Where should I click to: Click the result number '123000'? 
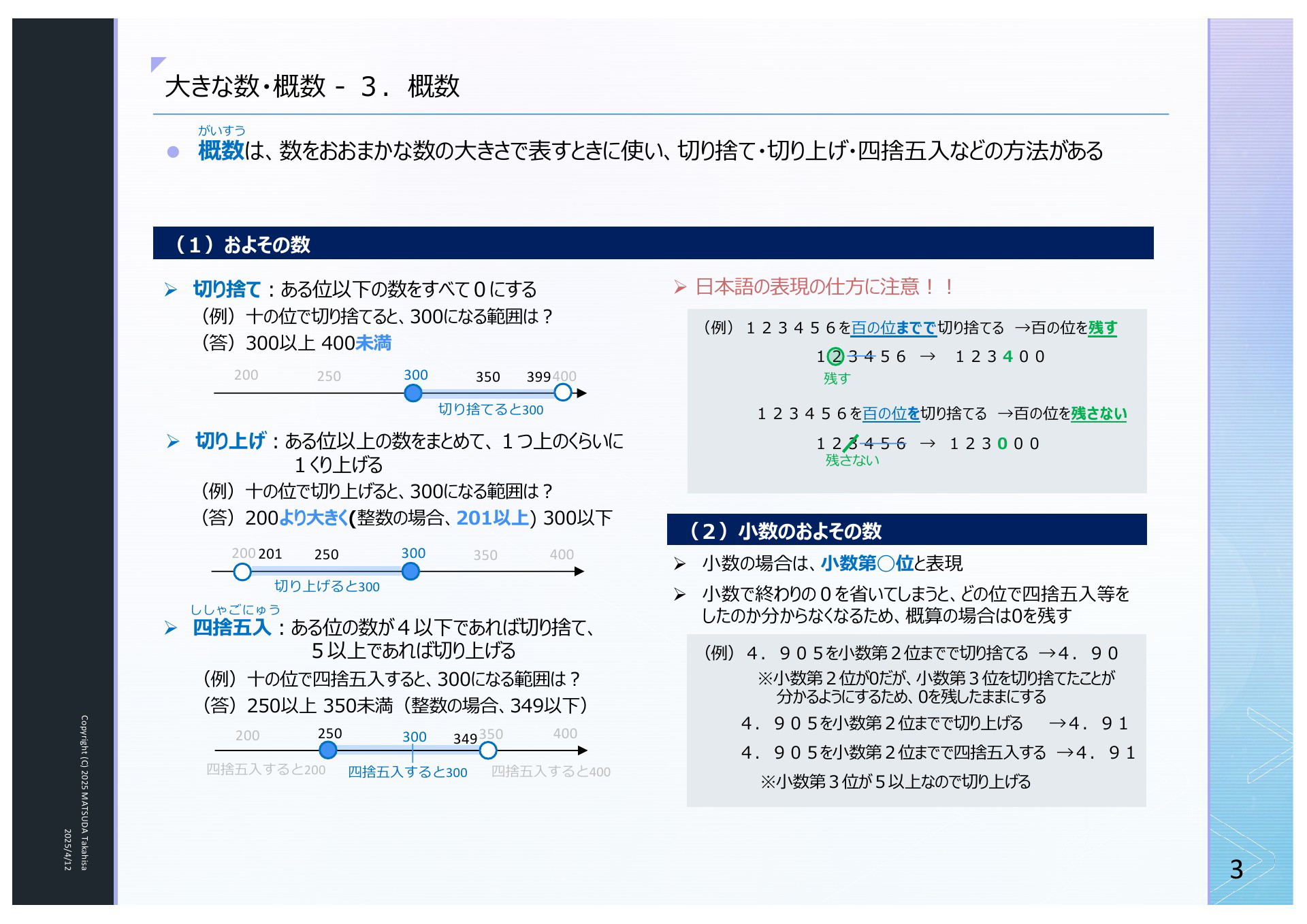[x=995, y=444]
